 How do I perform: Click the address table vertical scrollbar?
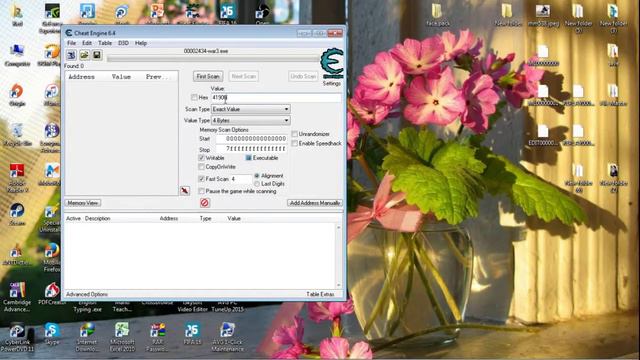point(338,256)
